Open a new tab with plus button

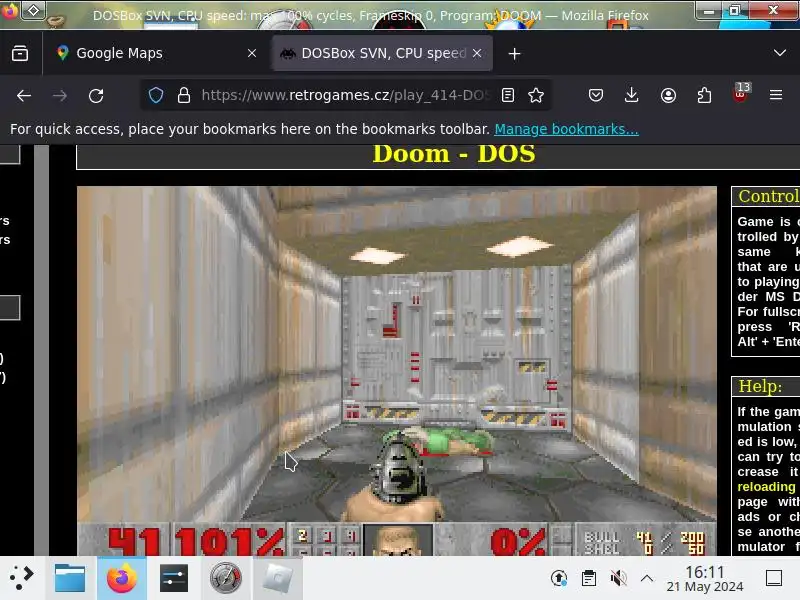tap(514, 54)
